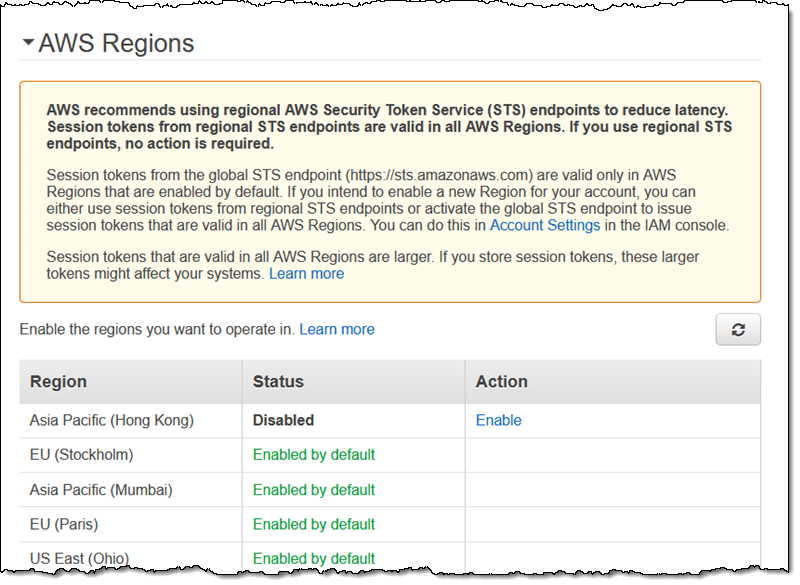The height and width of the screenshot is (585, 800).
Task: Click the Status column header
Action: coord(278,381)
